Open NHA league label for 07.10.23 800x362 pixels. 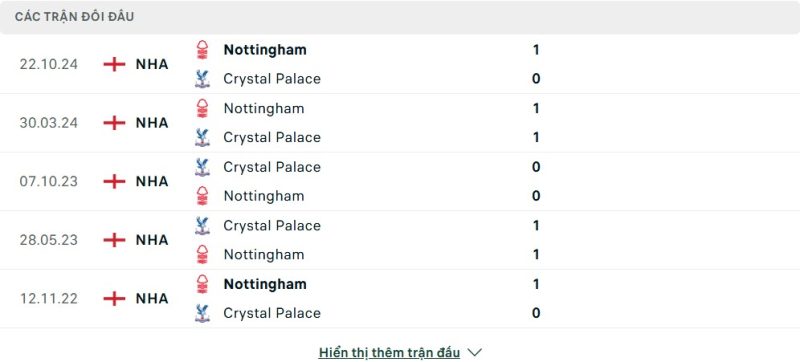pos(152,182)
